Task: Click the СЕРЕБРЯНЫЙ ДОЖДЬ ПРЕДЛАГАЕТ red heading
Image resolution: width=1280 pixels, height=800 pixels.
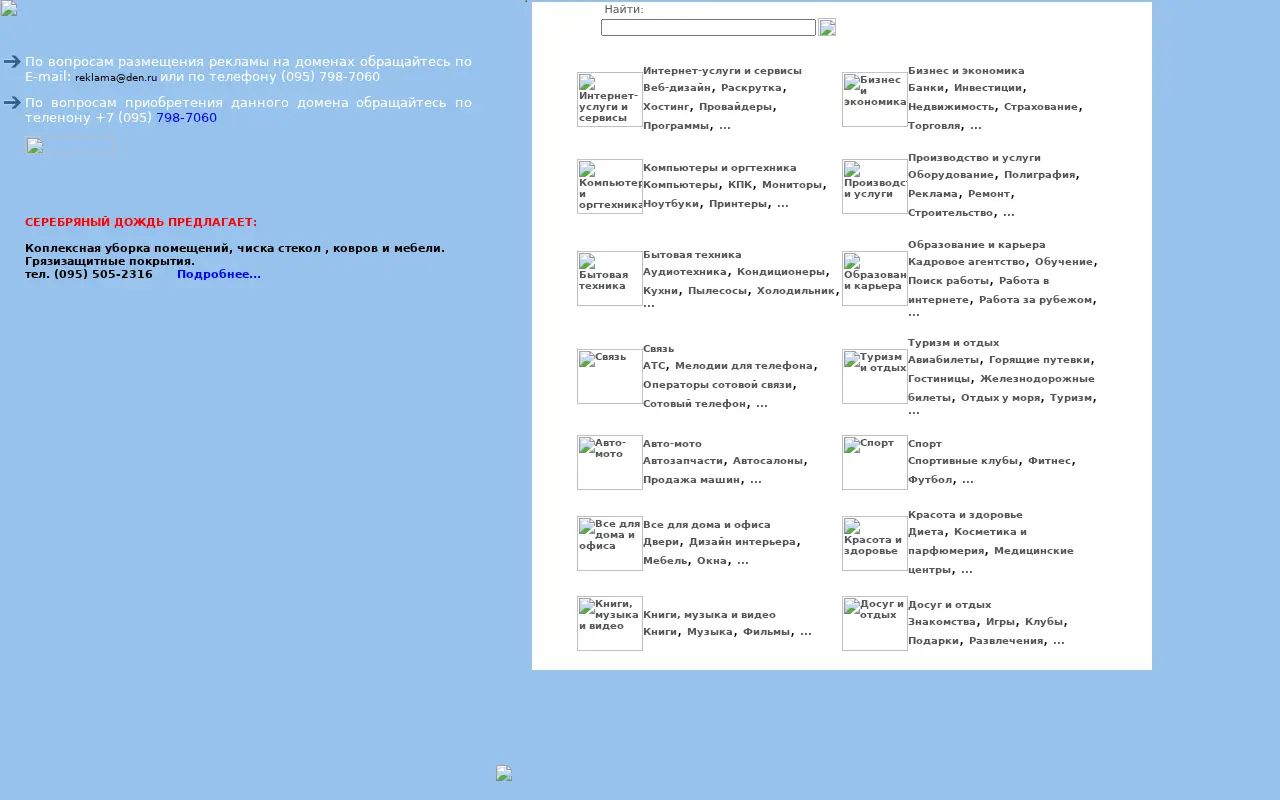Action: click(x=141, y=222)
